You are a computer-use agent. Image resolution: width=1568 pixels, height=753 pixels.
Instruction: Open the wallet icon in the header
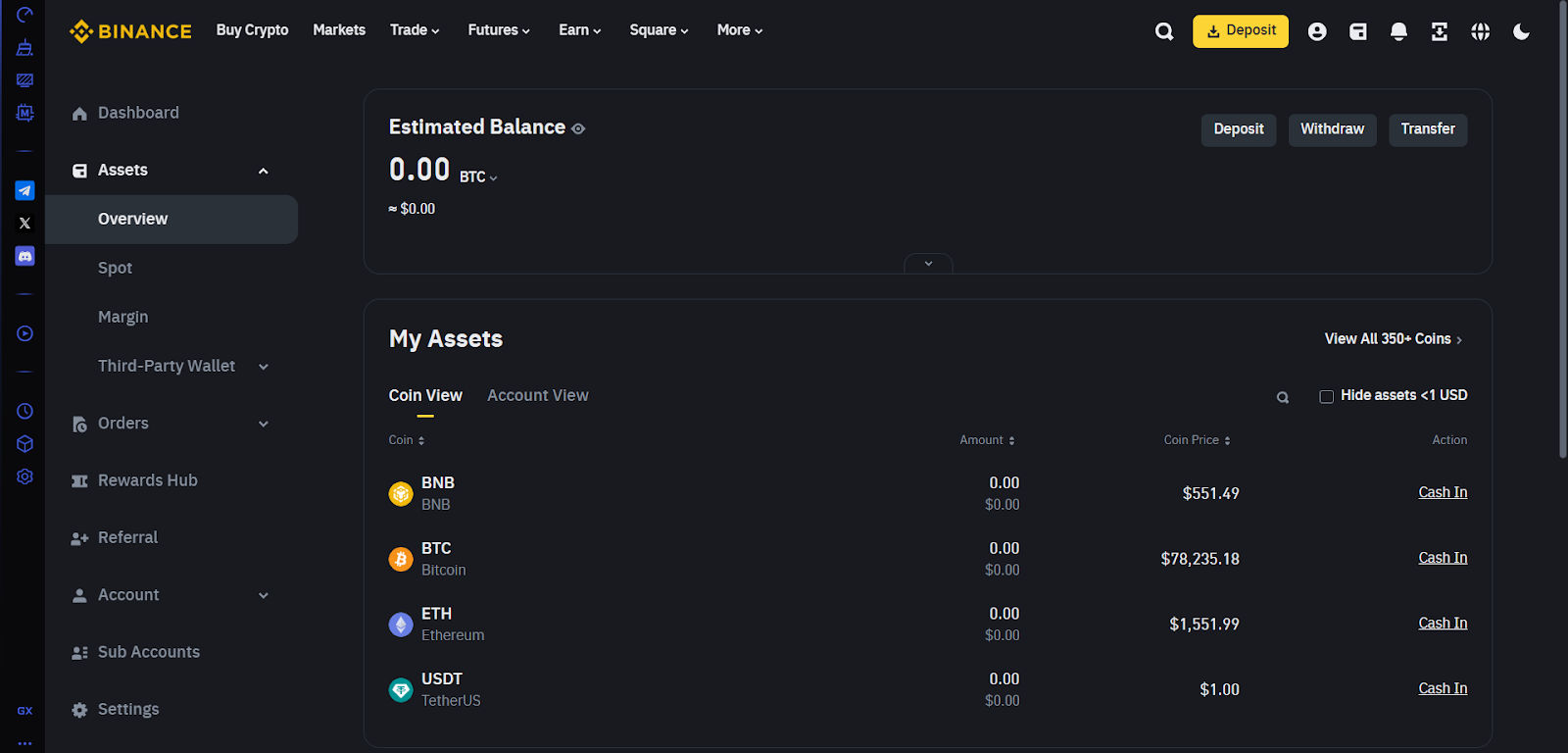[1358, 31]
